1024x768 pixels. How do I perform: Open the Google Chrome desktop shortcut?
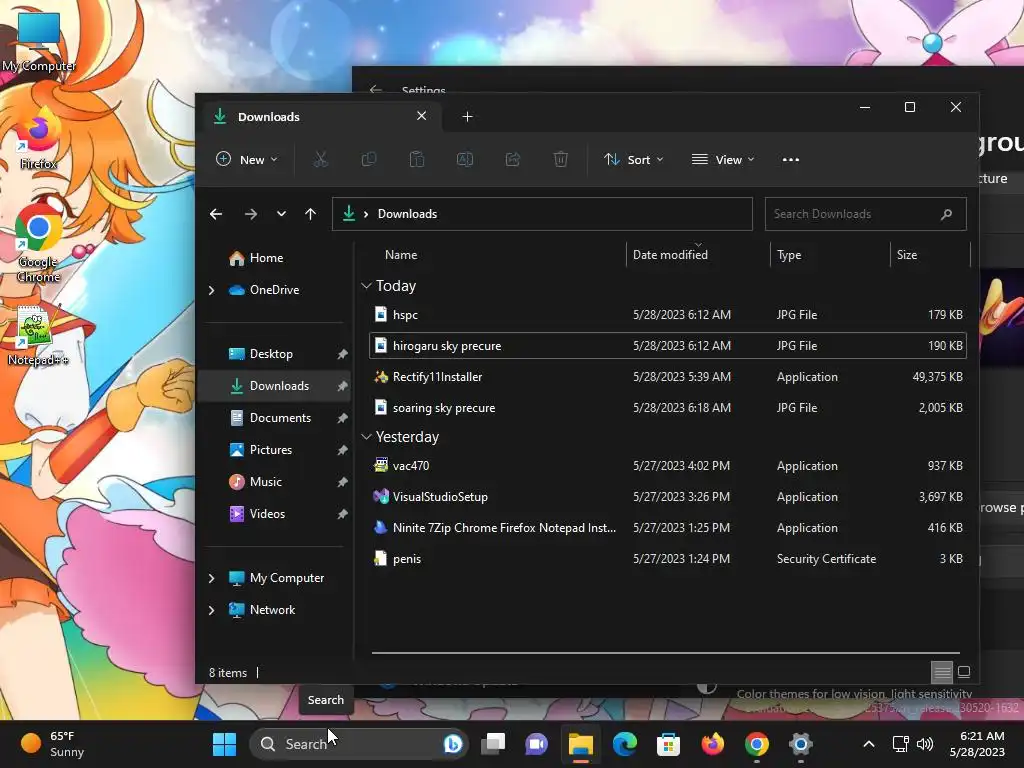(39, 242)
